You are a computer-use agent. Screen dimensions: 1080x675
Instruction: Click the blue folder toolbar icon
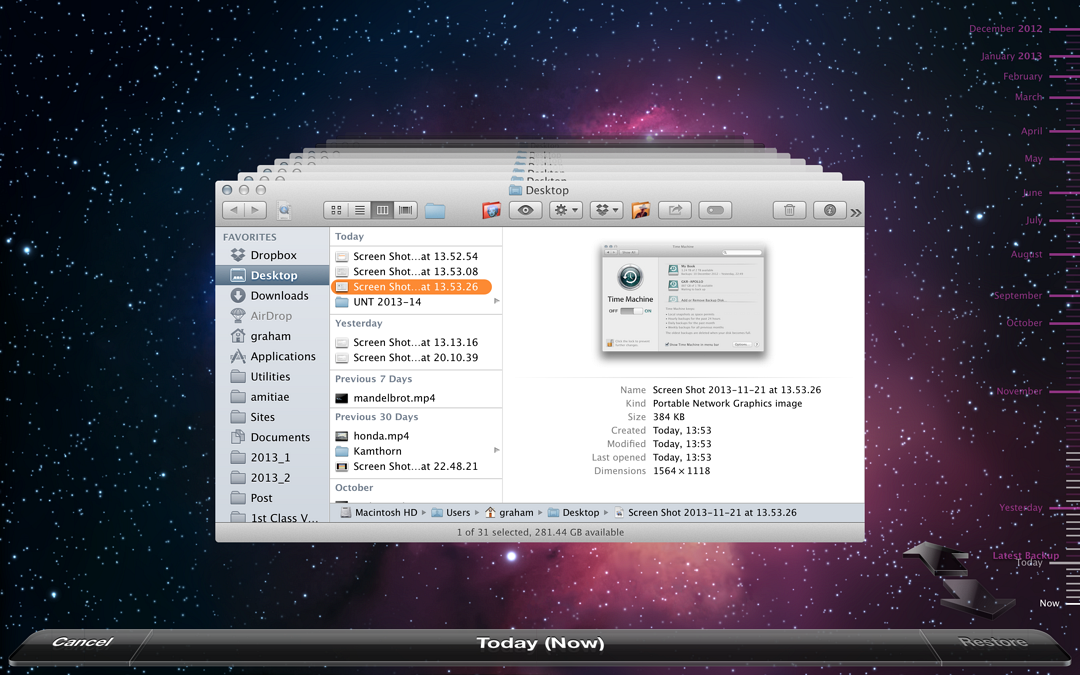pyautogui.click(x=435, y=211)
